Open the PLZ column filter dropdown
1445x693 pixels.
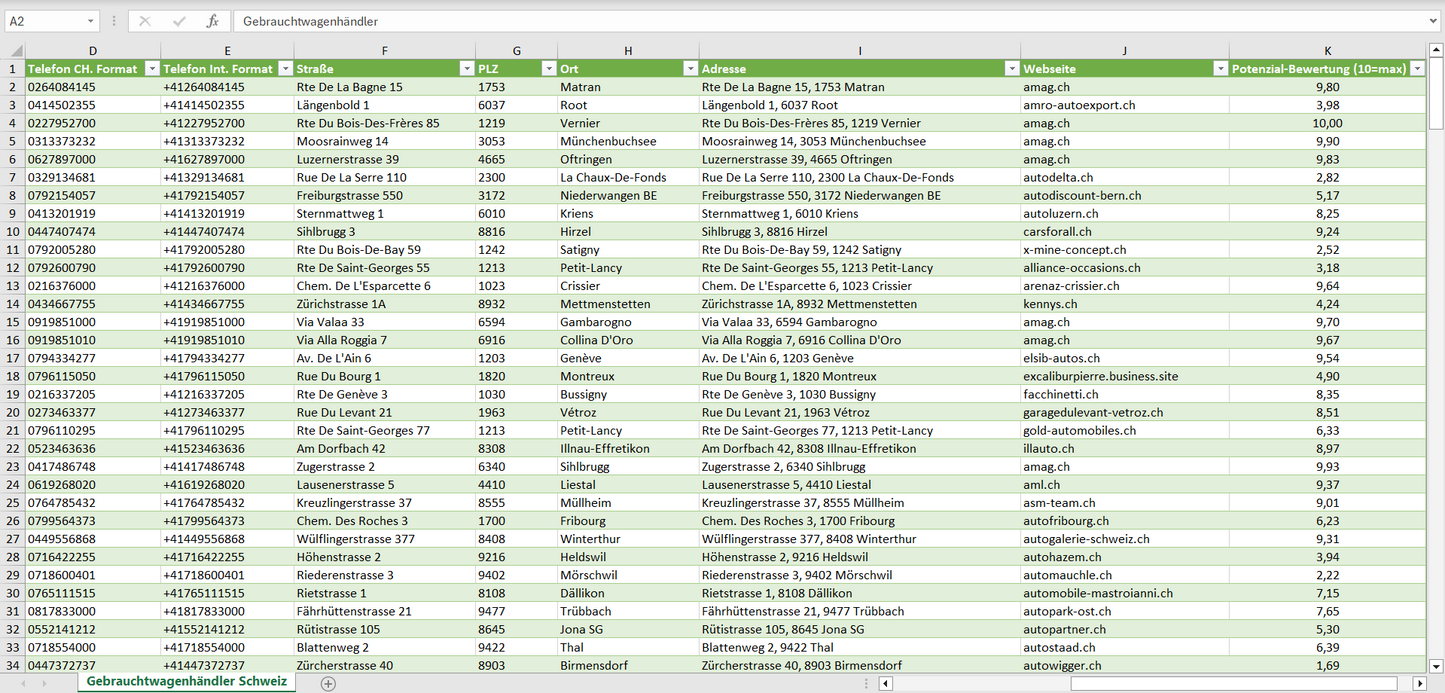547,69
